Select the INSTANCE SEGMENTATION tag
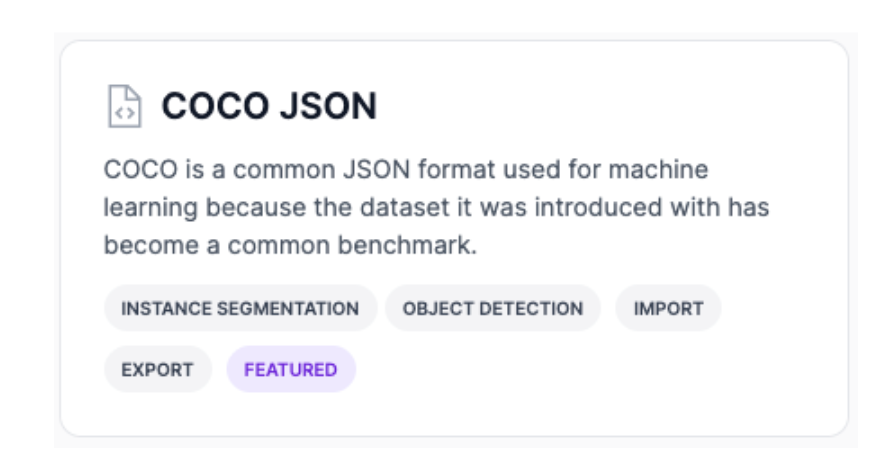The height and width of the screenshot is (464, 896). pyautogui.click(x=240, y=308)
